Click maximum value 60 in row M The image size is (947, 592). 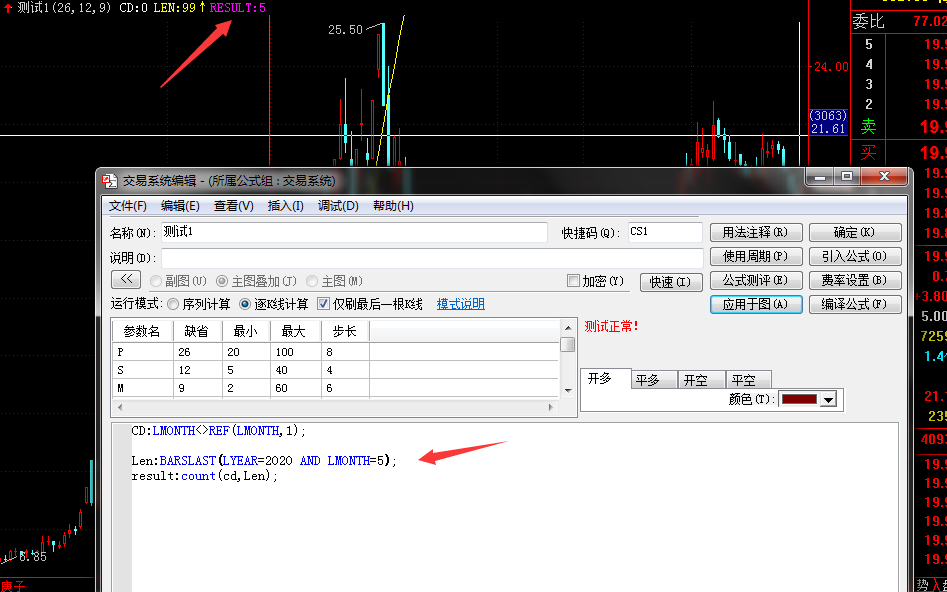tap(296, 388)
